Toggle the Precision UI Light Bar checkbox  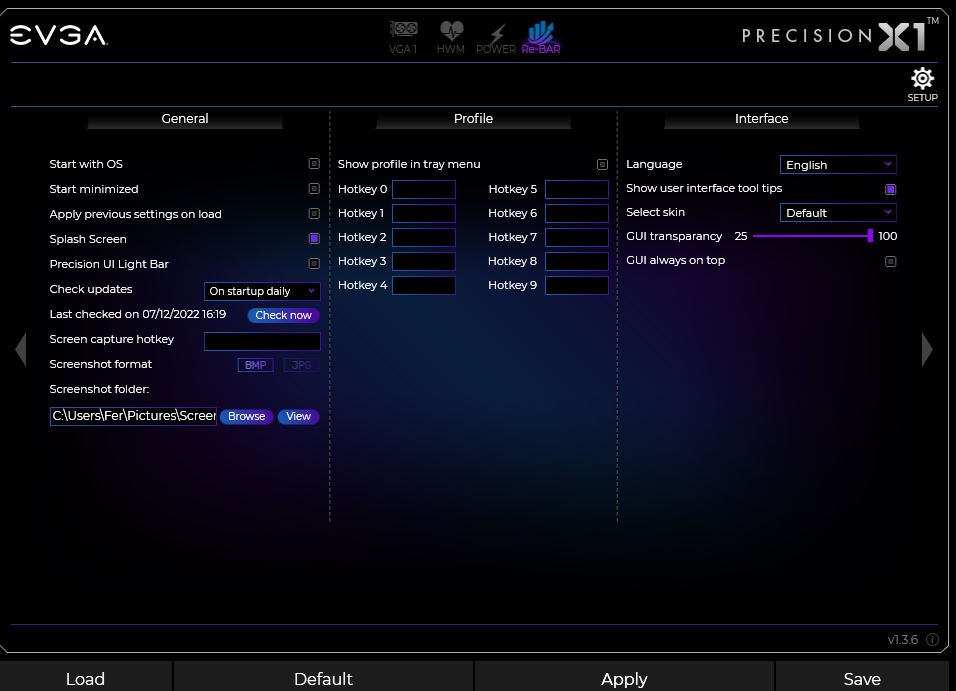click(x=314, y=263)
